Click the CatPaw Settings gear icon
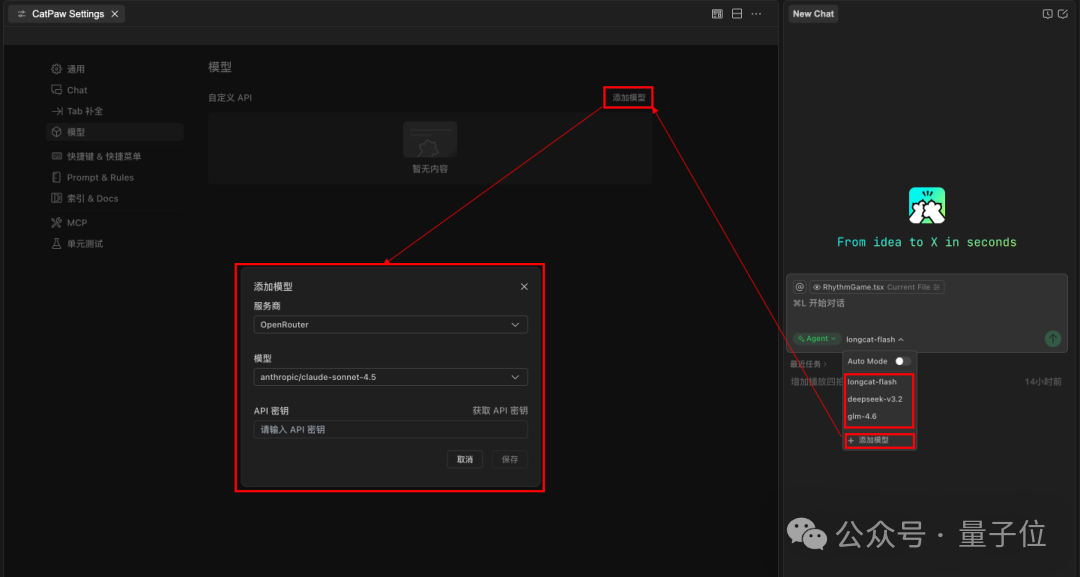1080x577 pixels. click(20, 13)
